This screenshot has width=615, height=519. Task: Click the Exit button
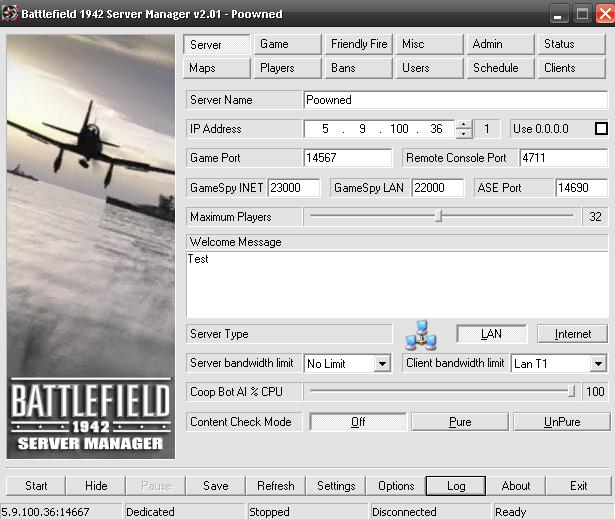pyautogui.click(x=579, y=486)
